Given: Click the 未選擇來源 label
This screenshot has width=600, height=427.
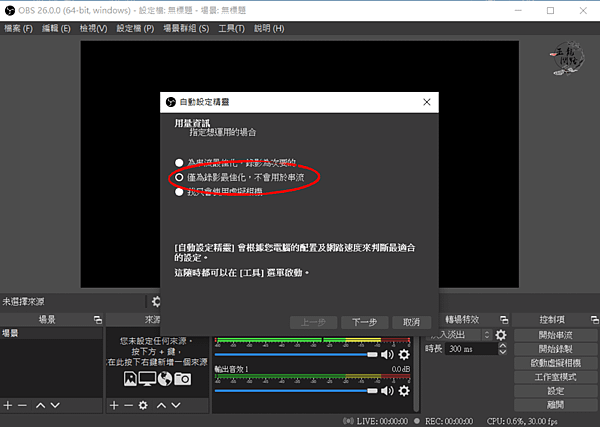Looking at the screenshot, I should 23,302.
